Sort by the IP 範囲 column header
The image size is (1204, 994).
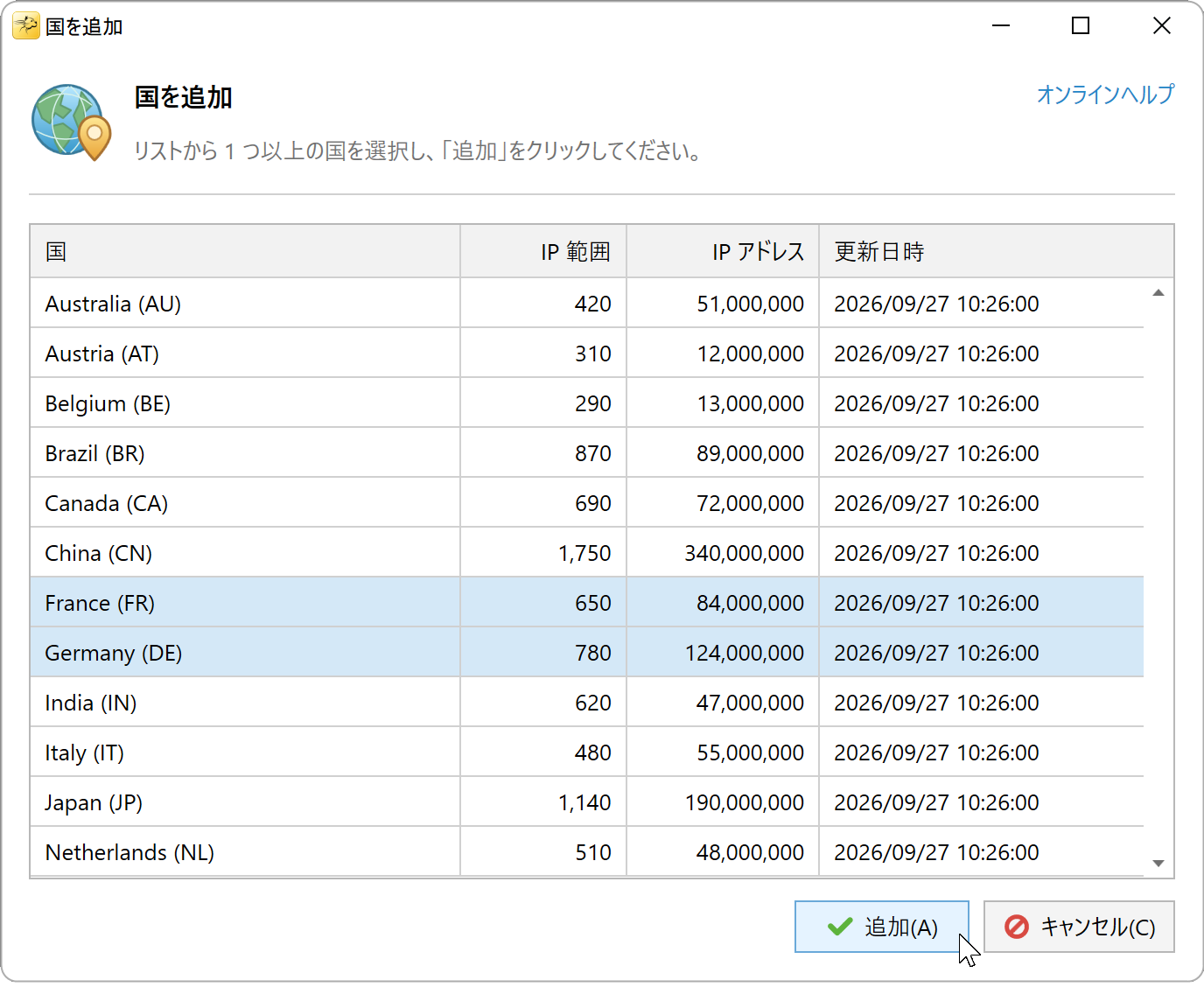click(543, 252)
